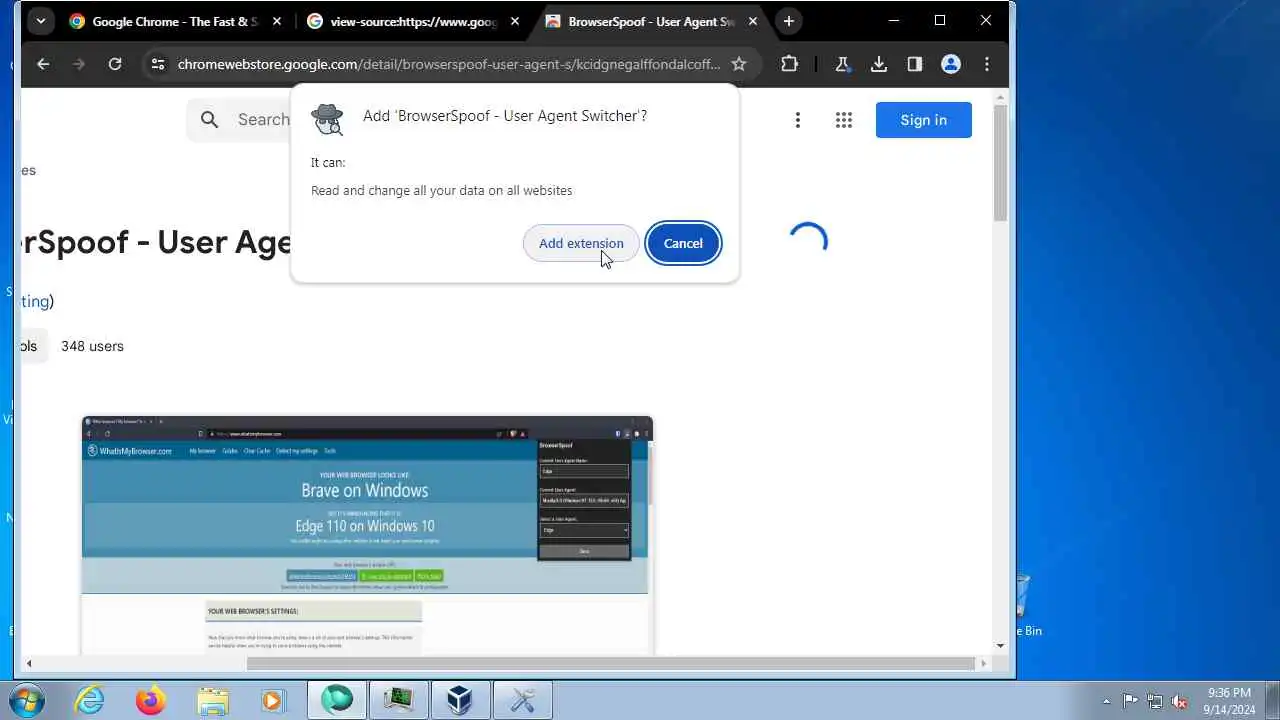The image size is (1280, 720).
Task: Click the search magnifier icon
Action: [x=209, y=120]
